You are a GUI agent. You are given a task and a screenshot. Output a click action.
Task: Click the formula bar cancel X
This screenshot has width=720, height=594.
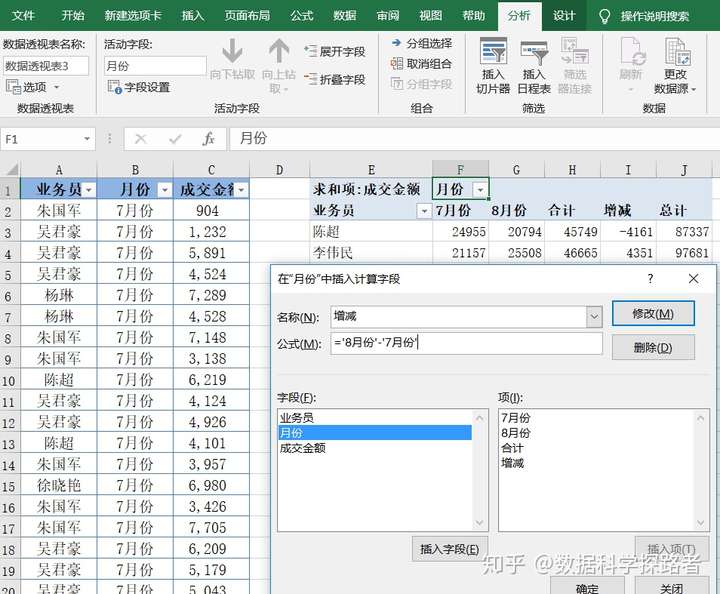141,139
